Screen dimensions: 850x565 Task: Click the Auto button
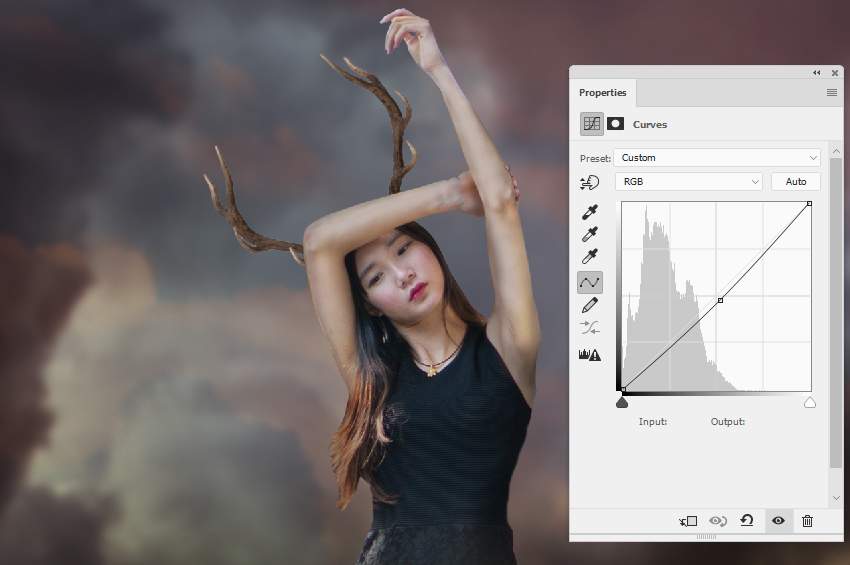(796, 182)
